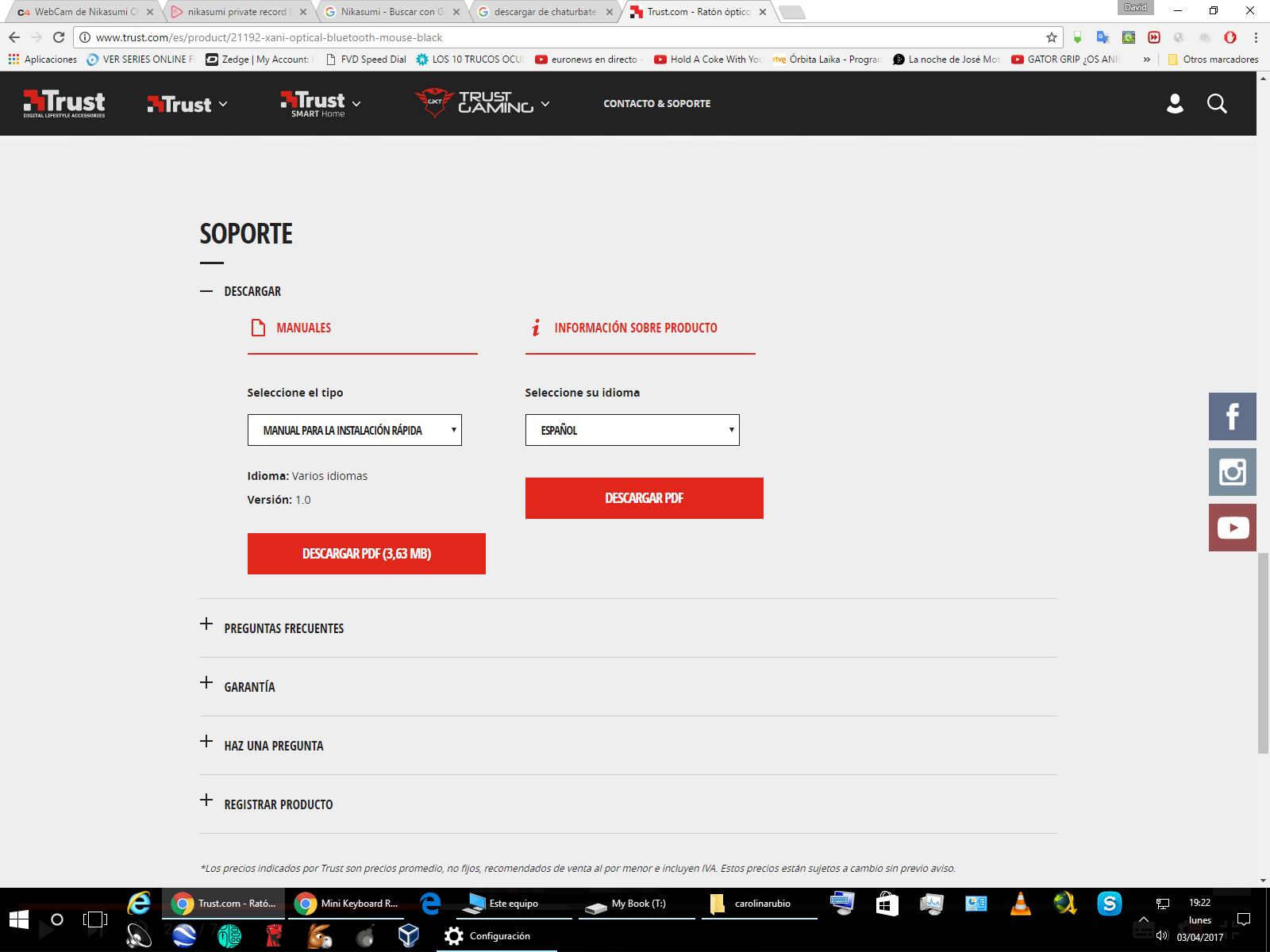
Task: Reload the page with the refresh icon
Action: pos(59,37)
